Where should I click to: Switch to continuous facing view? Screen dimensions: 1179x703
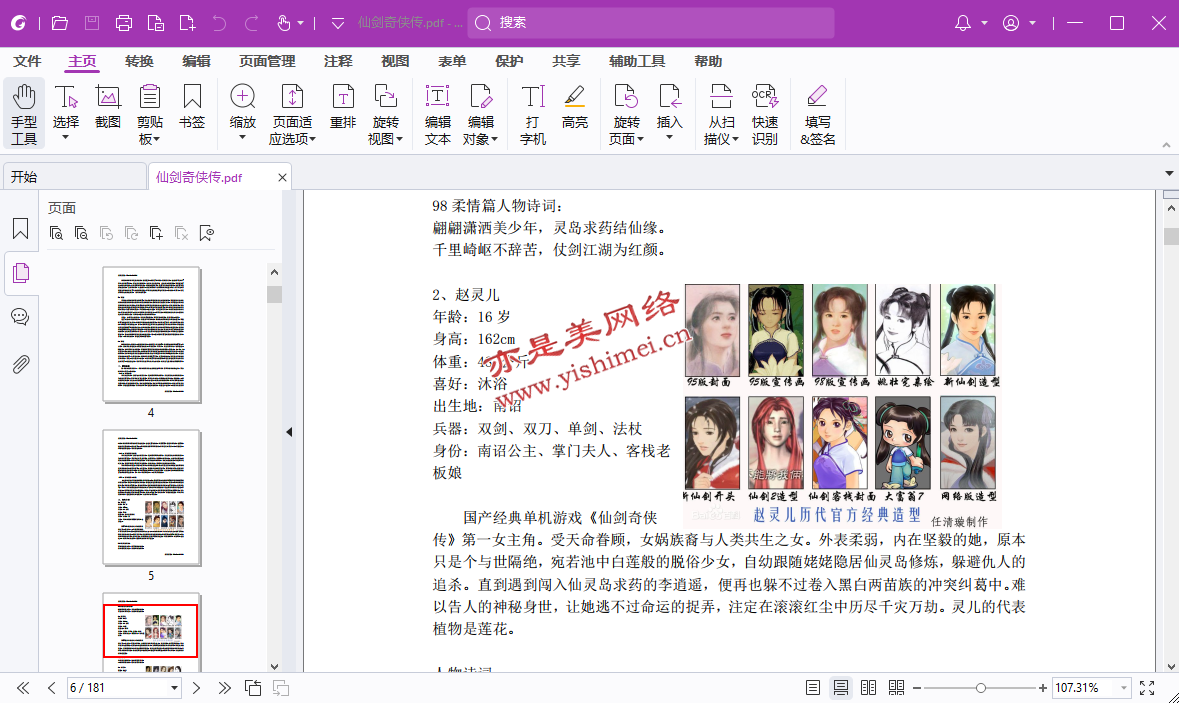click(x=896, y=688)
